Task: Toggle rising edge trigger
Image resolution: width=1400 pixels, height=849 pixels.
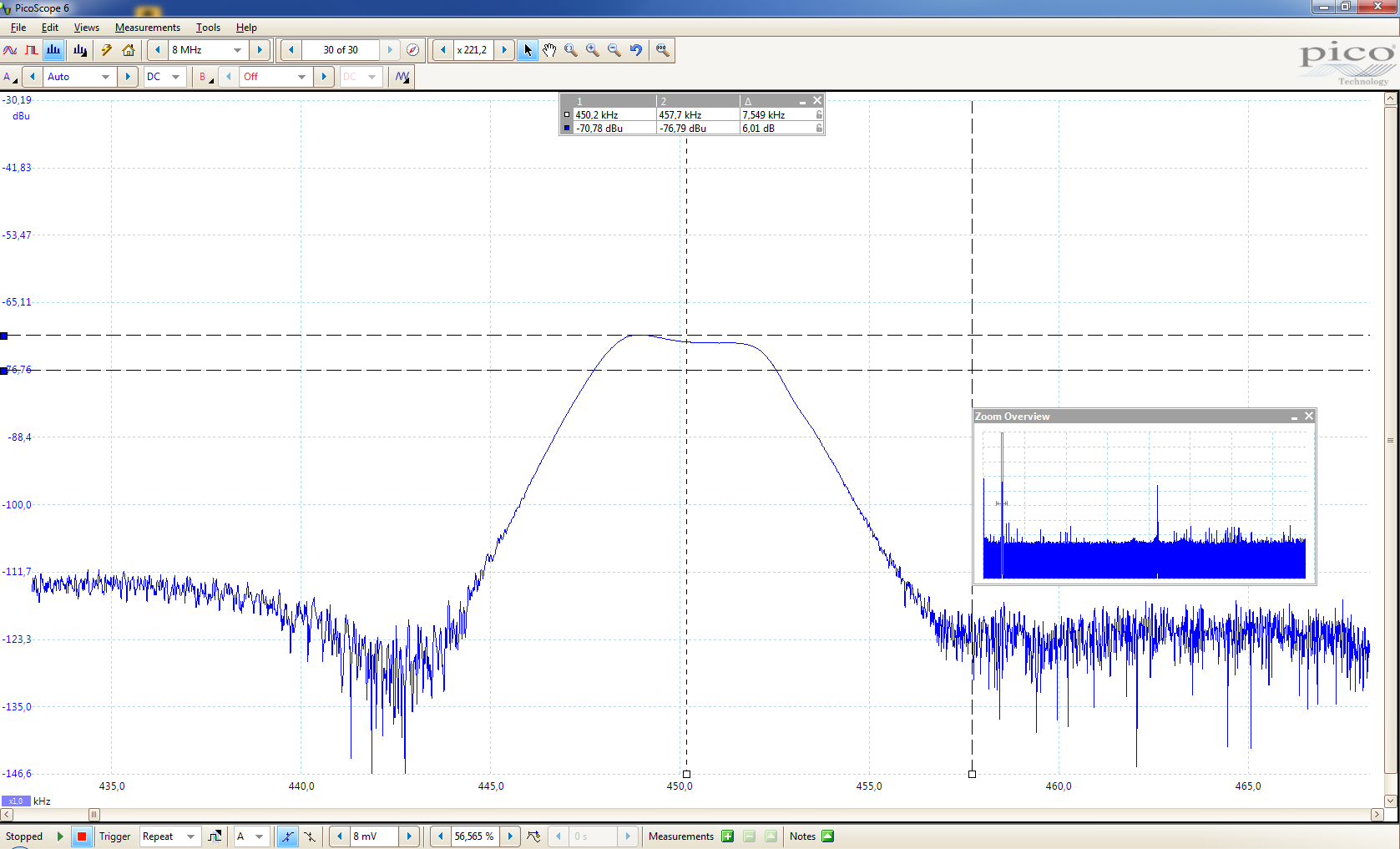Action: pyautogui.click(x=287, y=836)
